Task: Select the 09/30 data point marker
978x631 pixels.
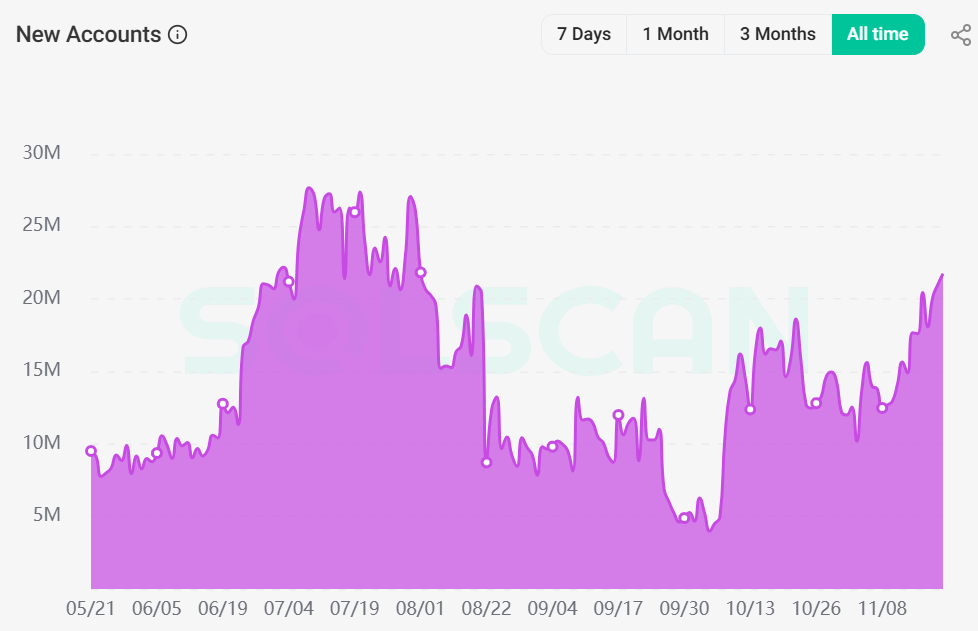Action: pyautogui.click(x=684, y=518)
